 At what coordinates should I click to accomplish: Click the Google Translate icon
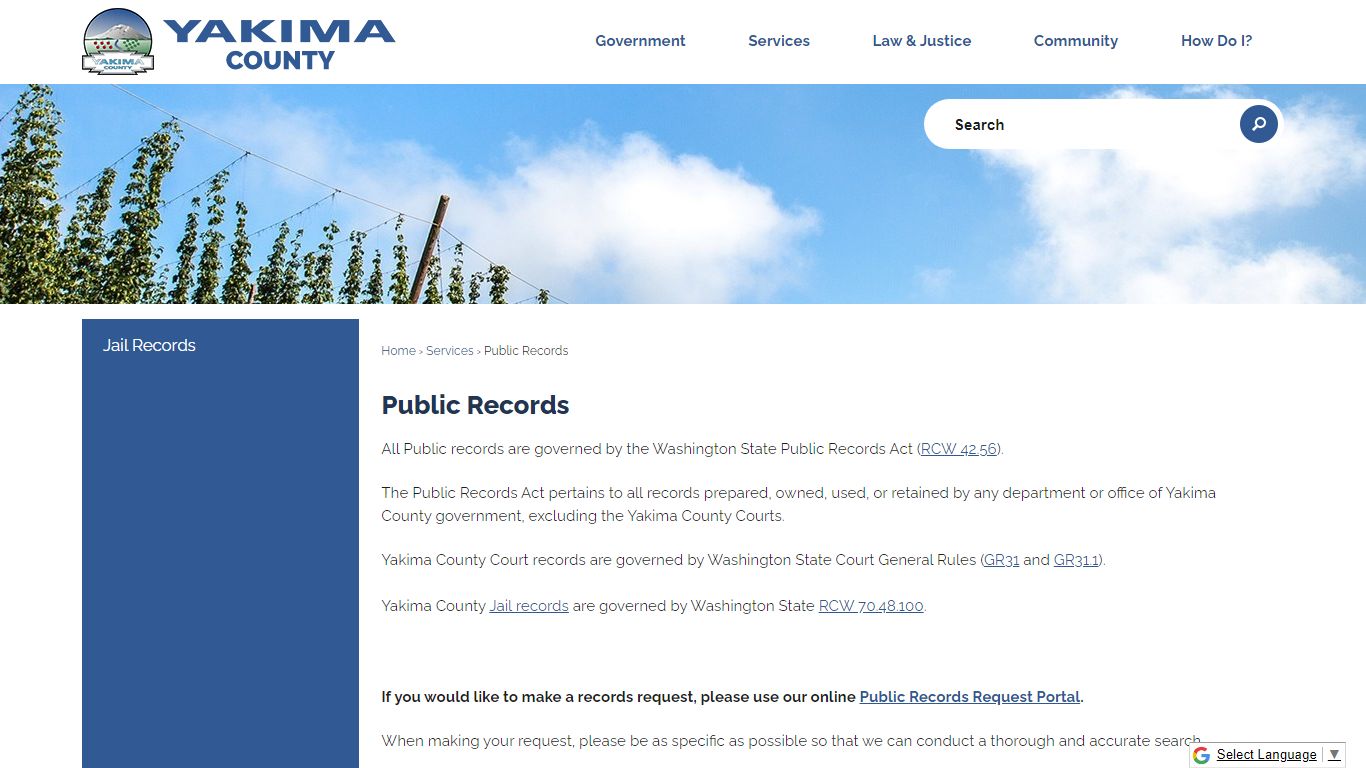click(1202, 755)
